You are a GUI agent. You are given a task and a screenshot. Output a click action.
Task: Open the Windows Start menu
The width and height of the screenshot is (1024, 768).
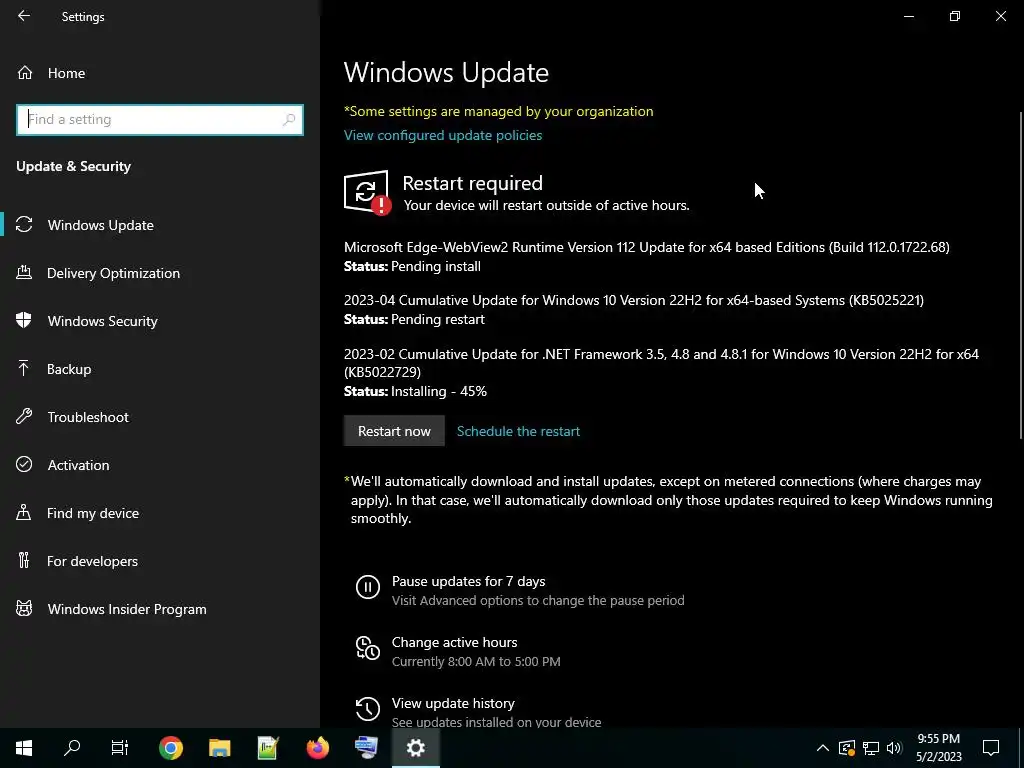[24, 748]
